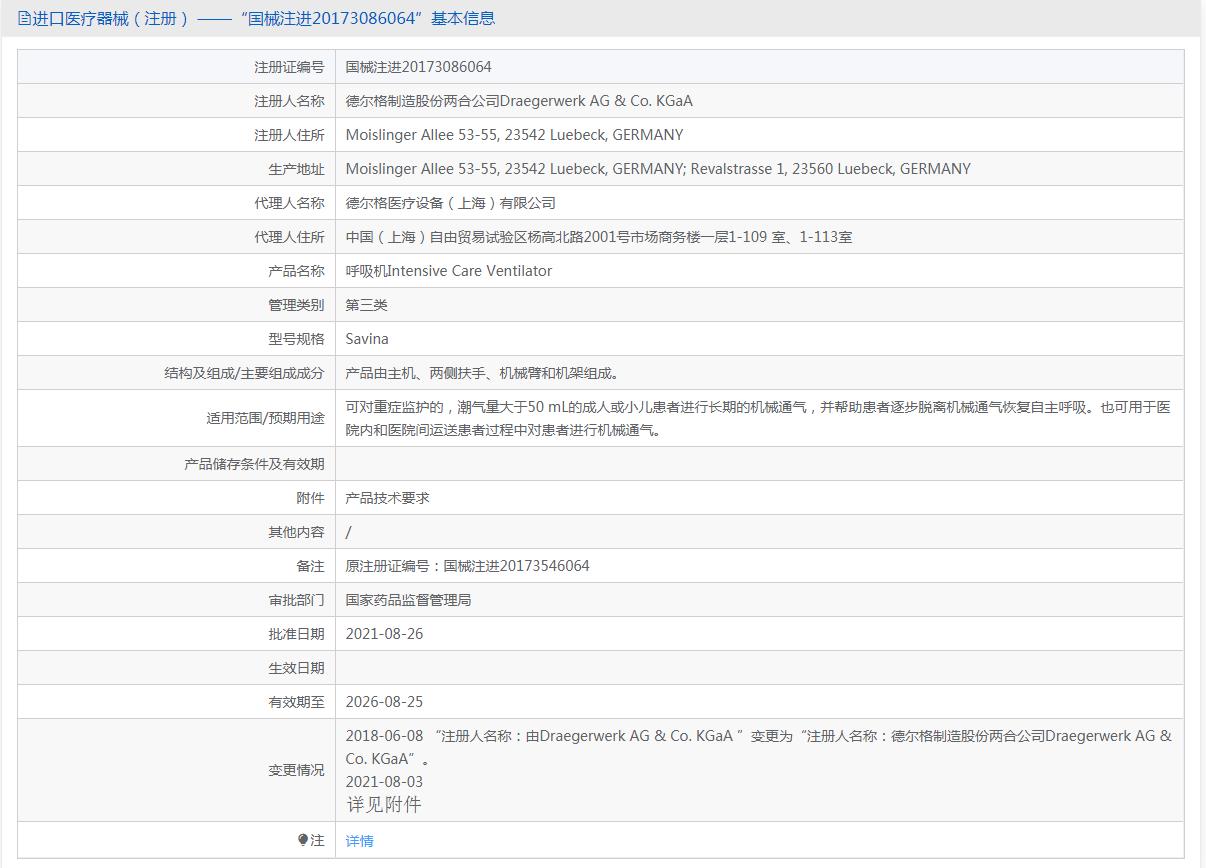This screenshot has width=1206, height=868.
Task: Select remark 原注册证编号：国械注进20173546064
Action: (468, 566)
